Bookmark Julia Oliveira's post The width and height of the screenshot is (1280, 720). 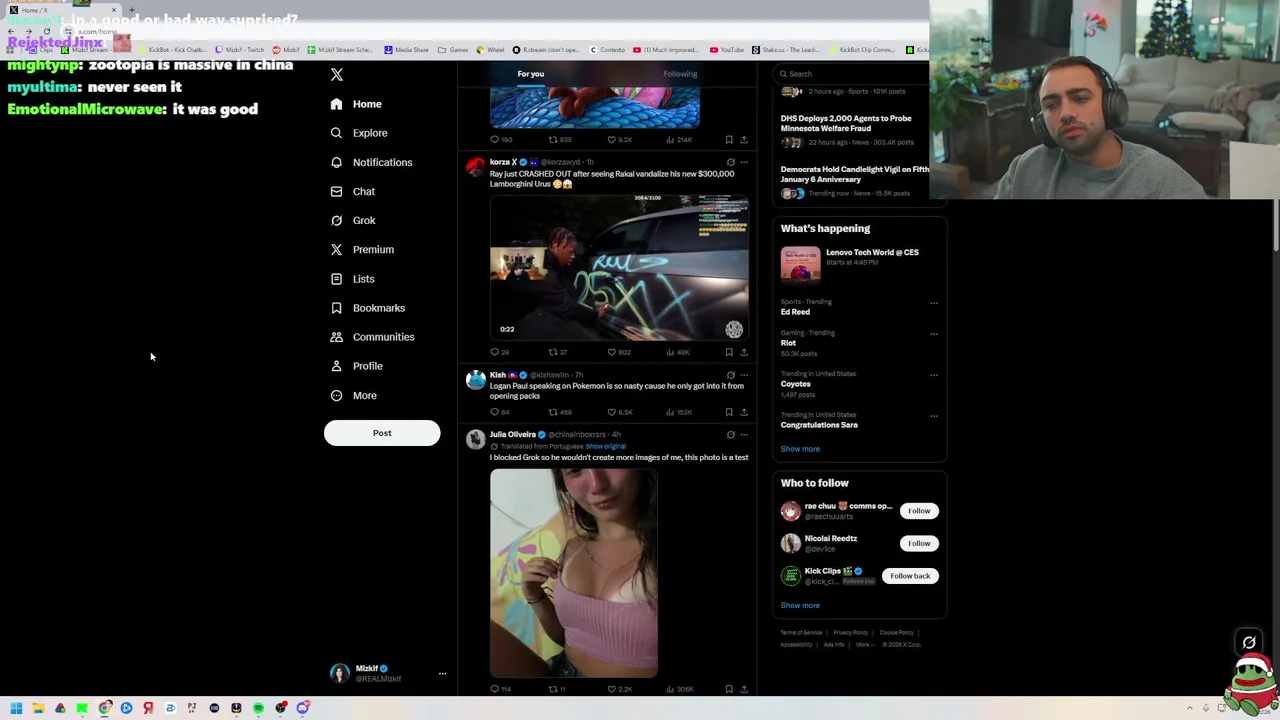(729, 689)
